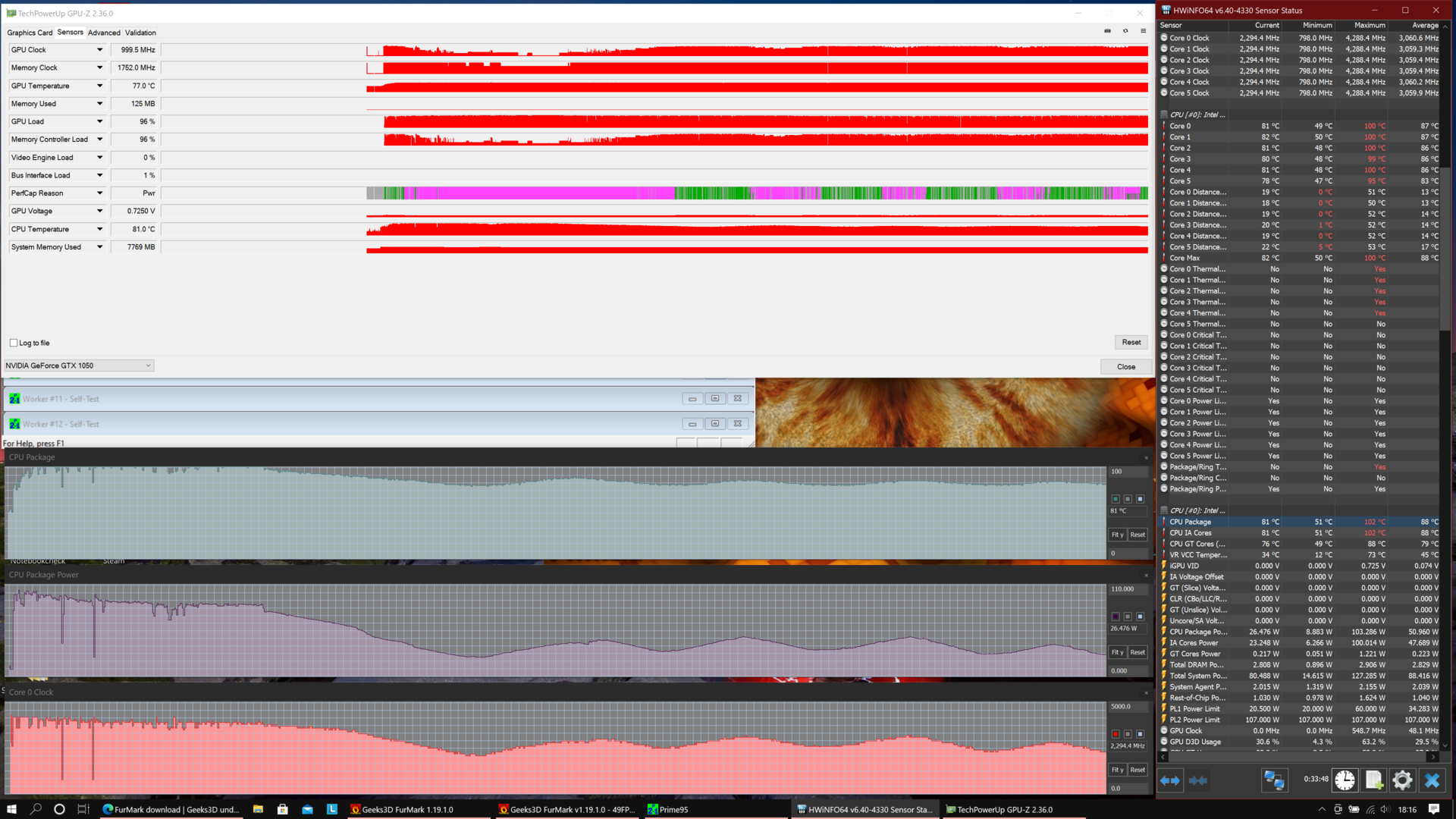
Task: Open GPU Clock sensor dropdown arrow
Action: (99, 50)
